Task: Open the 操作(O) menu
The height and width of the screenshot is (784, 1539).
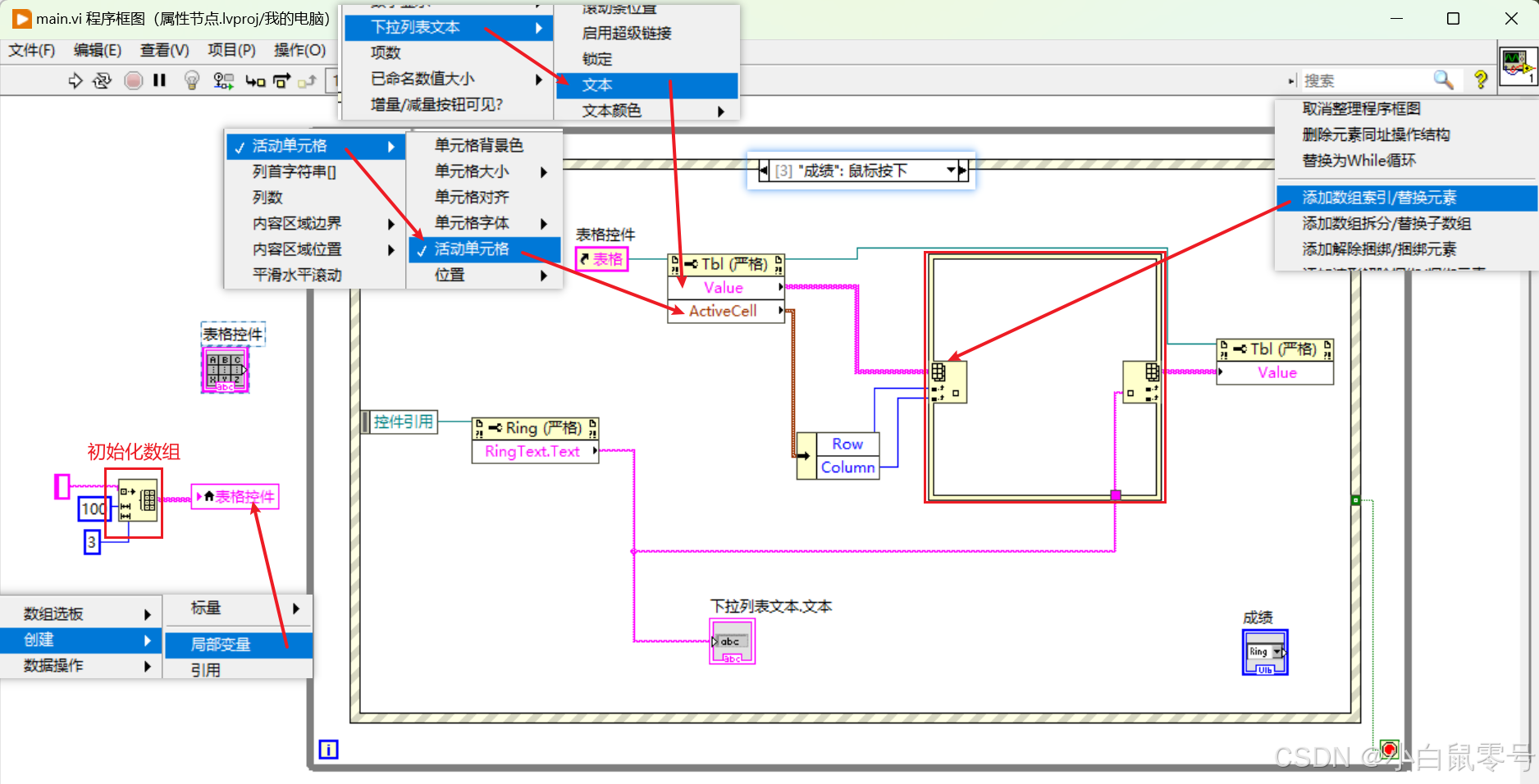Action: tap(299, 51)
